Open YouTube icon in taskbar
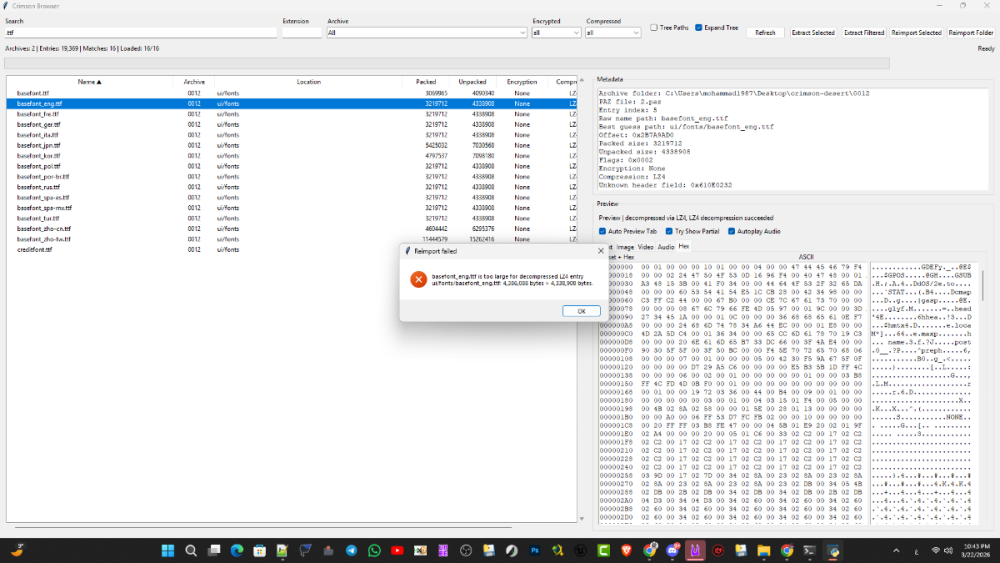Screen dimensions: 1000x563 397,550
